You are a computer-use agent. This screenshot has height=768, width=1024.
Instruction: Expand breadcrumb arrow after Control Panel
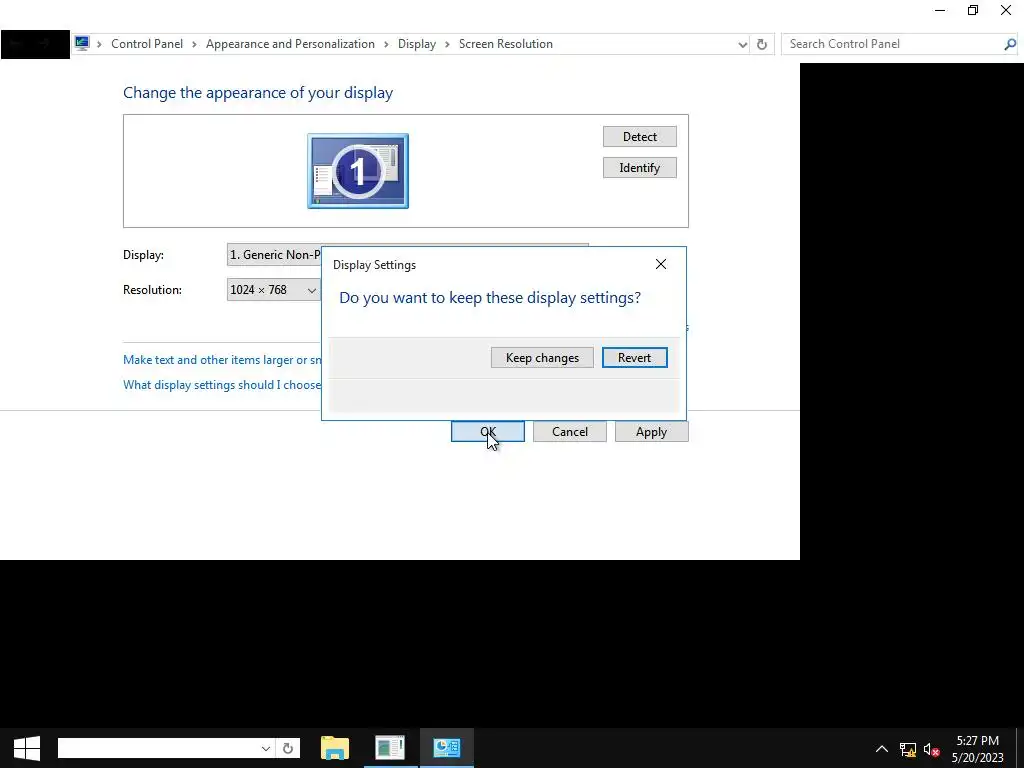pyautogui.click(x=194, y=44)
